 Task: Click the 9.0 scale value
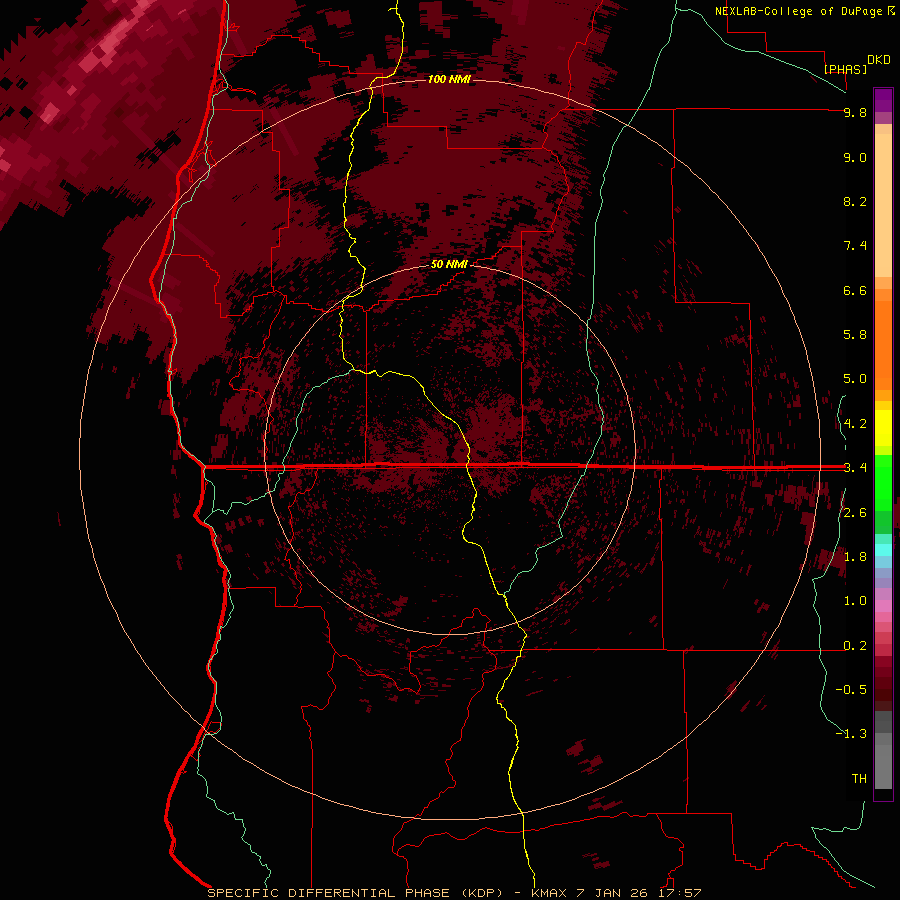(855, 157)
